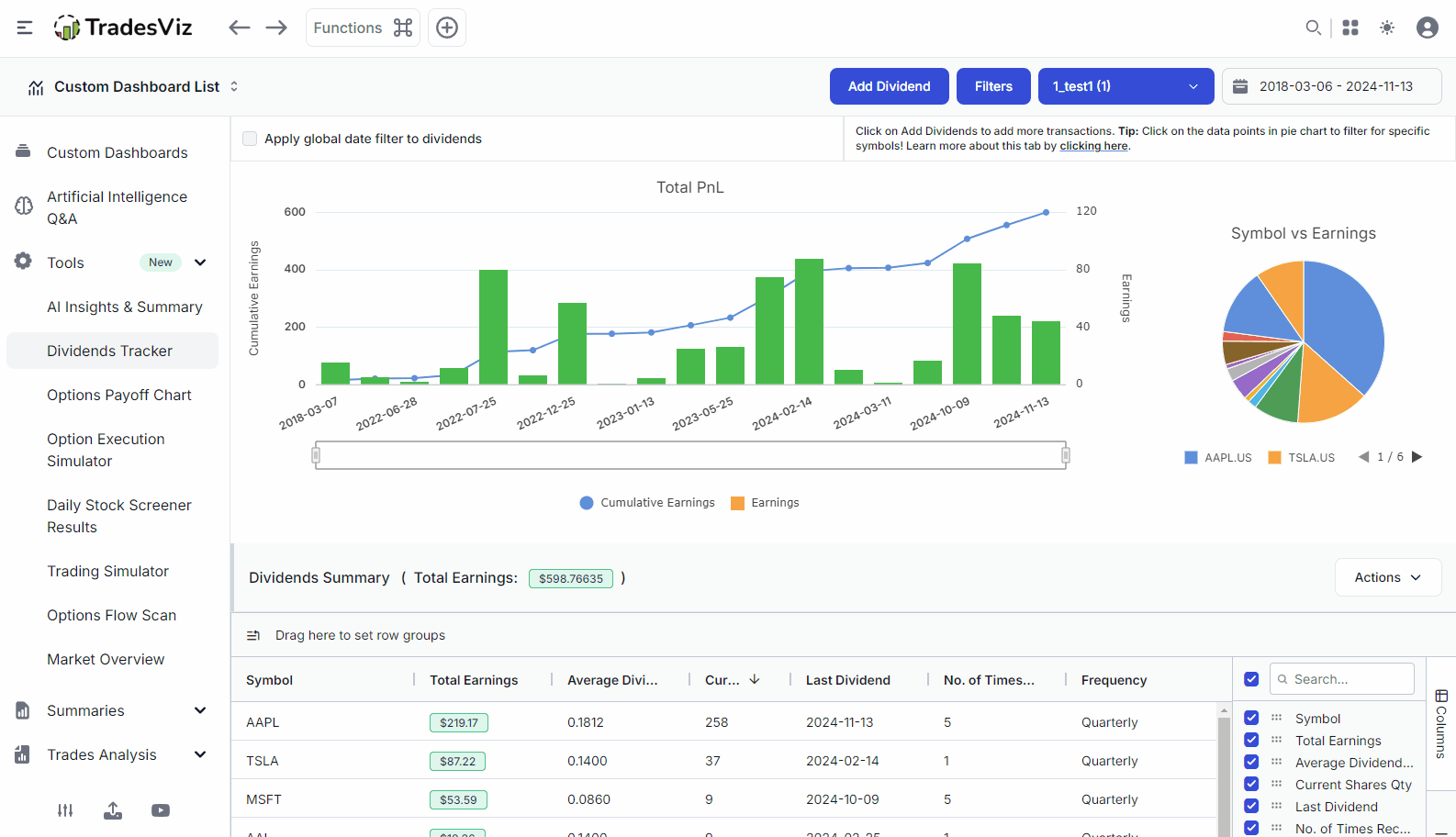
Task: Click the columns Search field
Action: pos(1342,679)
